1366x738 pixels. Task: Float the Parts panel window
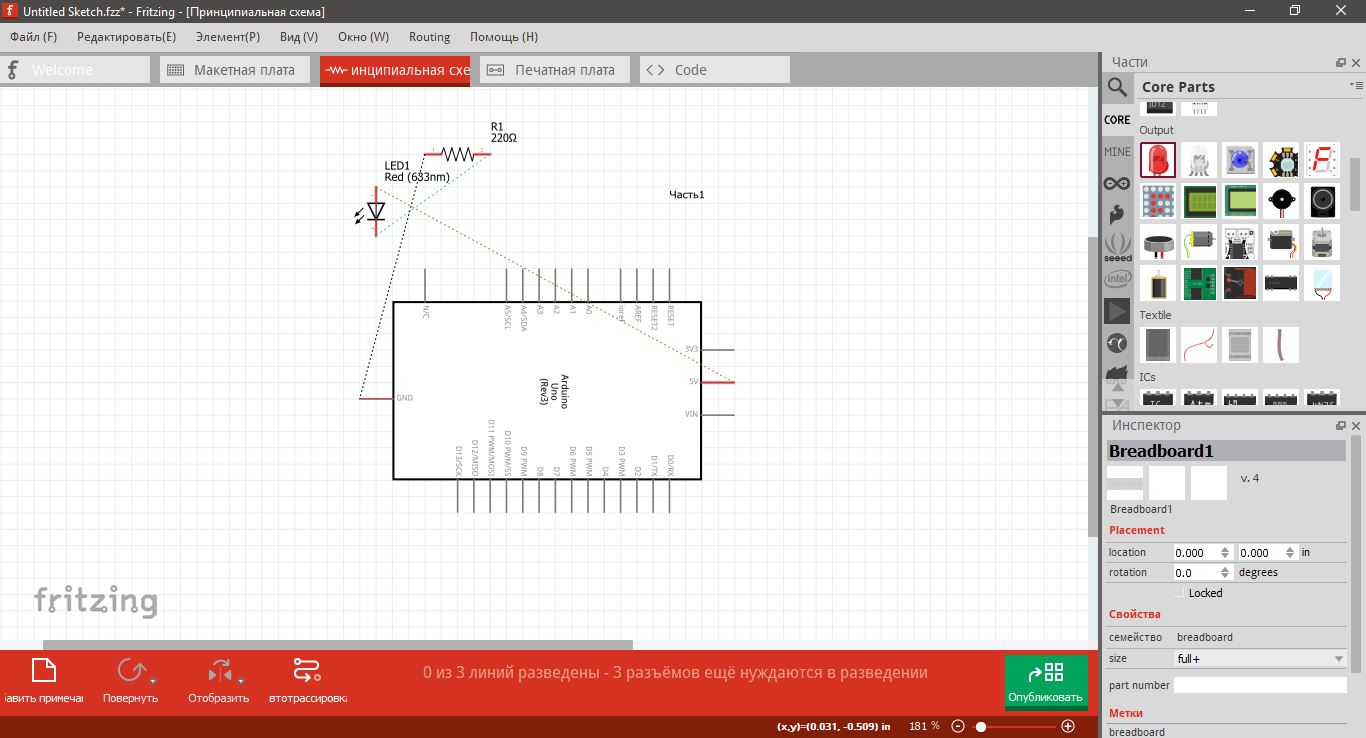pos(1341,62)
